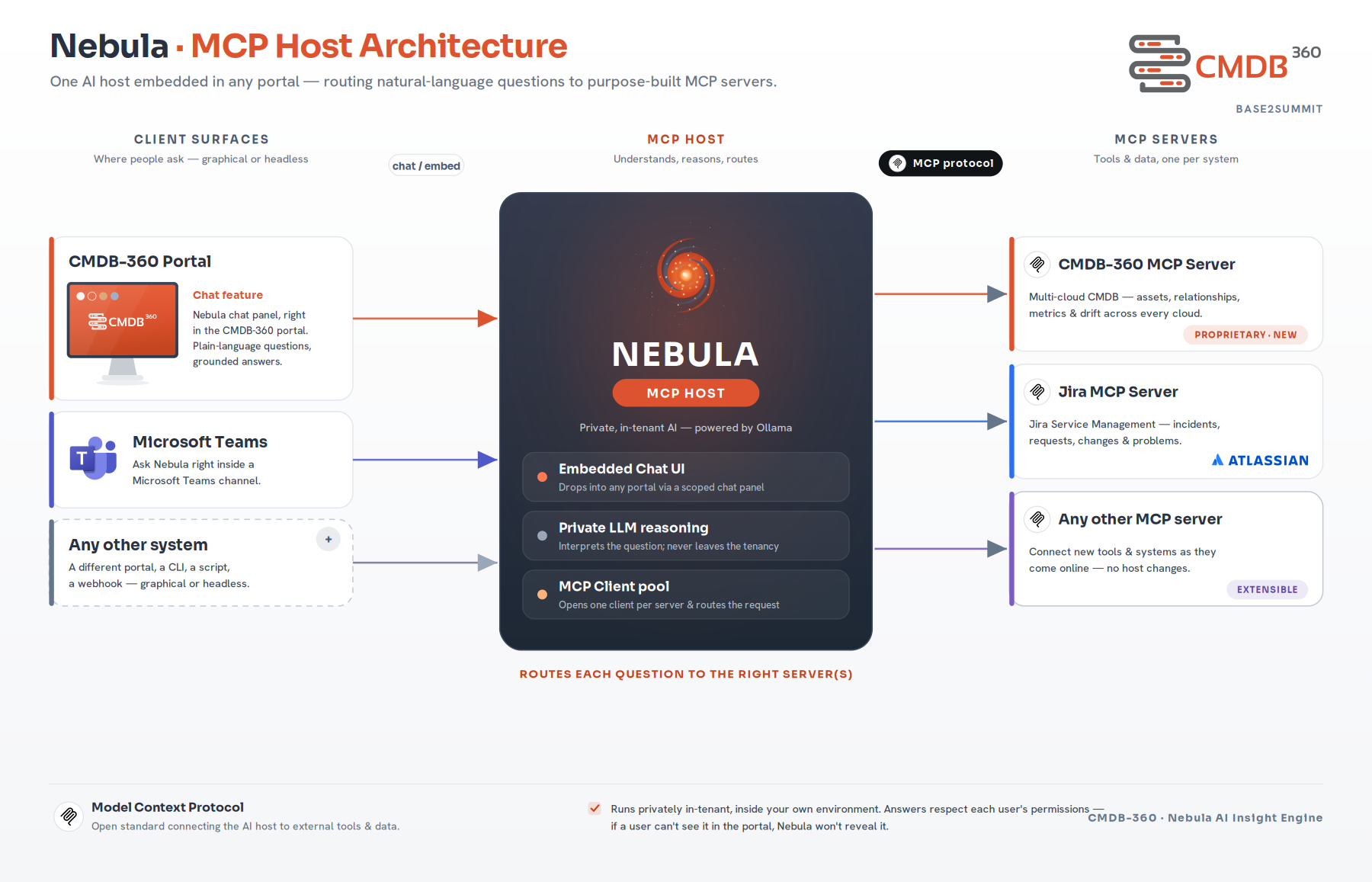Click the MCP icon beside Jira MCP Server
The height and width of the screenshot is (882, 1372).
coord(1037,392)
